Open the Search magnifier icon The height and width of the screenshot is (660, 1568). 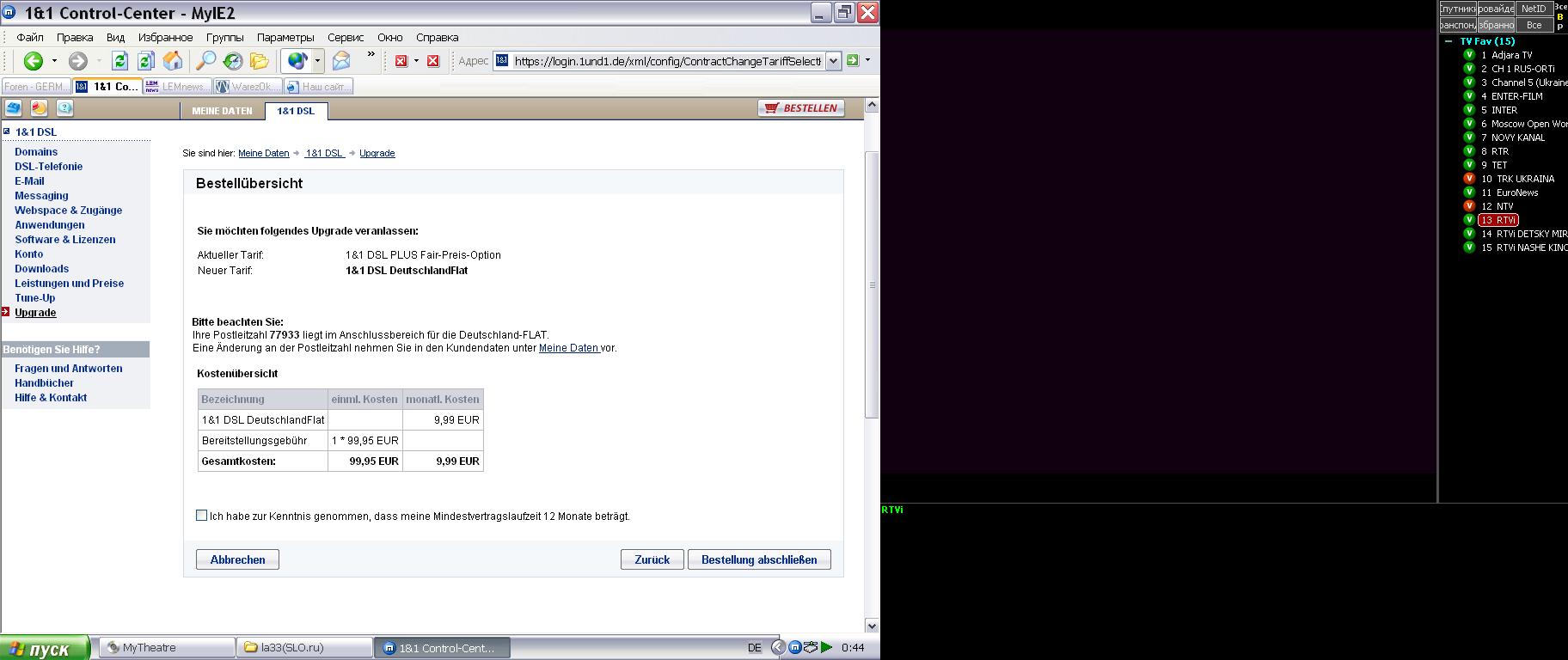click(205, 61)
